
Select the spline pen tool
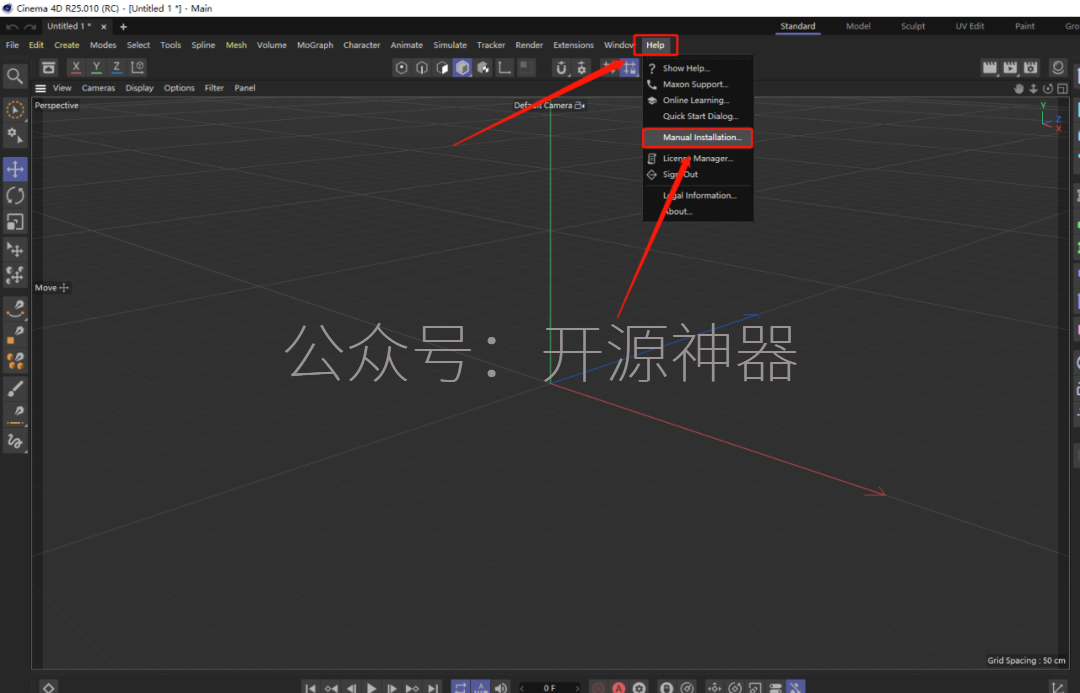point(14,308)
